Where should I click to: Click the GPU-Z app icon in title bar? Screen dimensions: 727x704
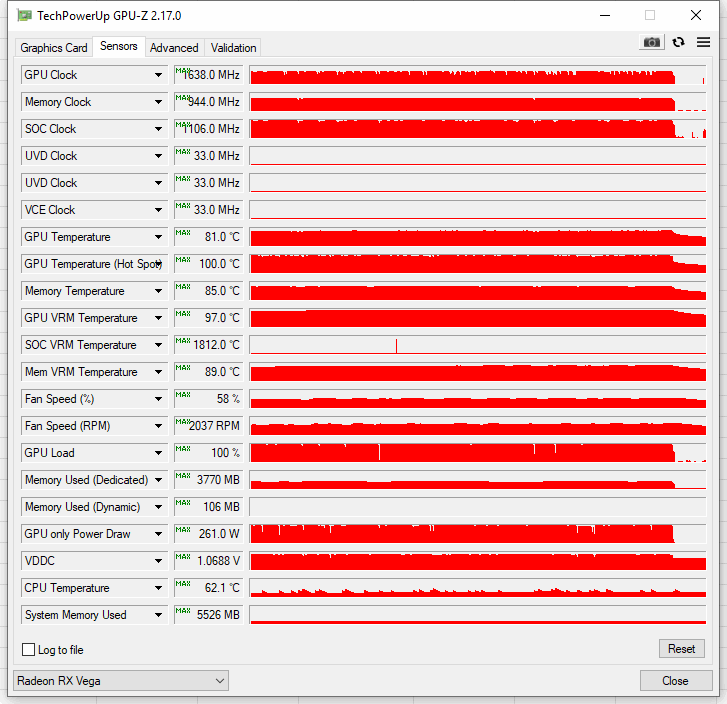pyautogui.click(x=24, y=16)
